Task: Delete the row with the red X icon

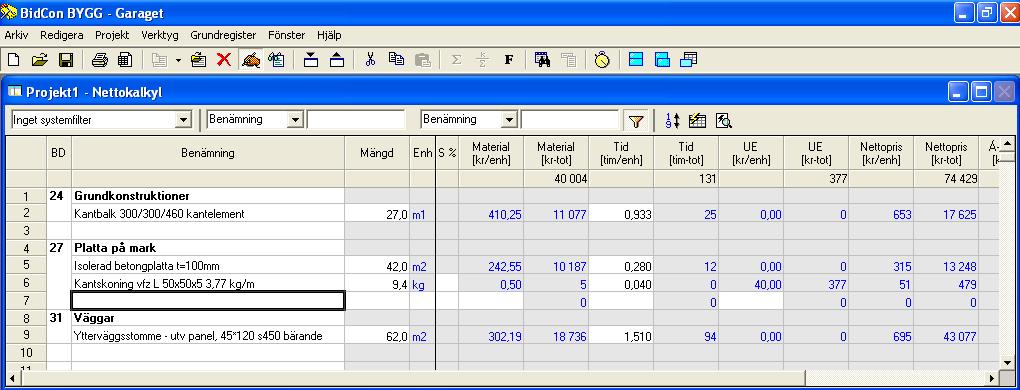Action: 224,60
